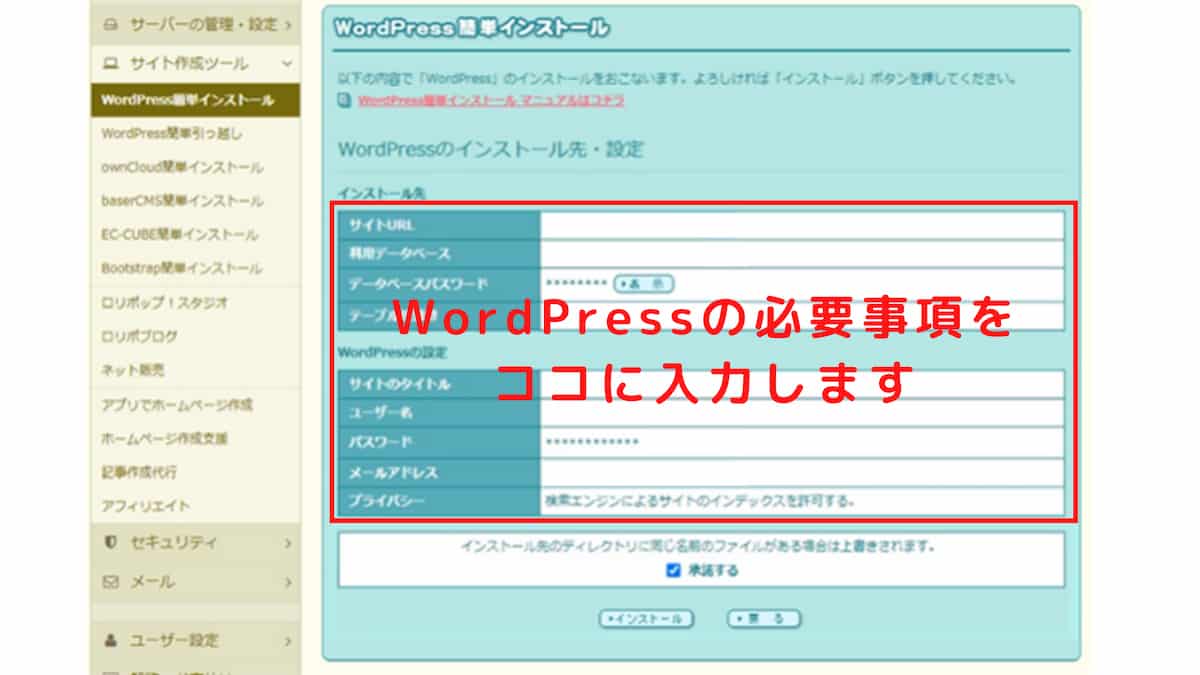
Task: Click the インストール button
Action: [x=646, y=619]
